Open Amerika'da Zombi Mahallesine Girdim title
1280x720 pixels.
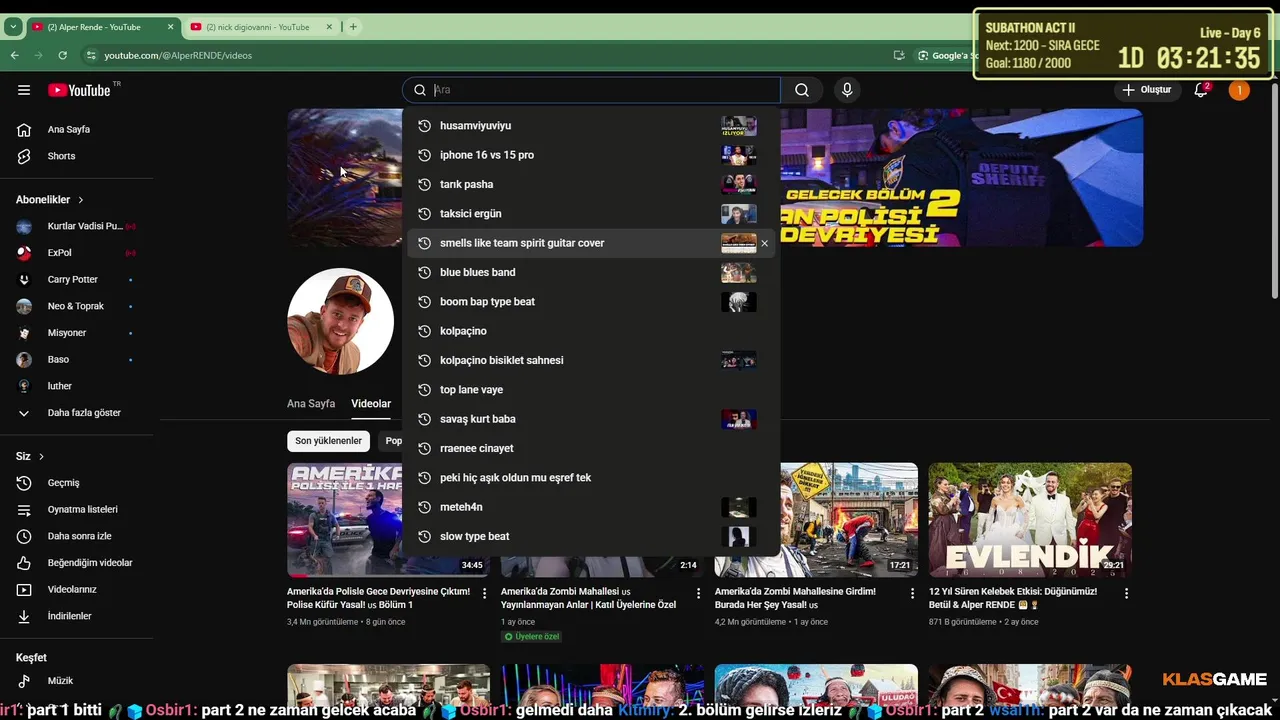(795, 598)
